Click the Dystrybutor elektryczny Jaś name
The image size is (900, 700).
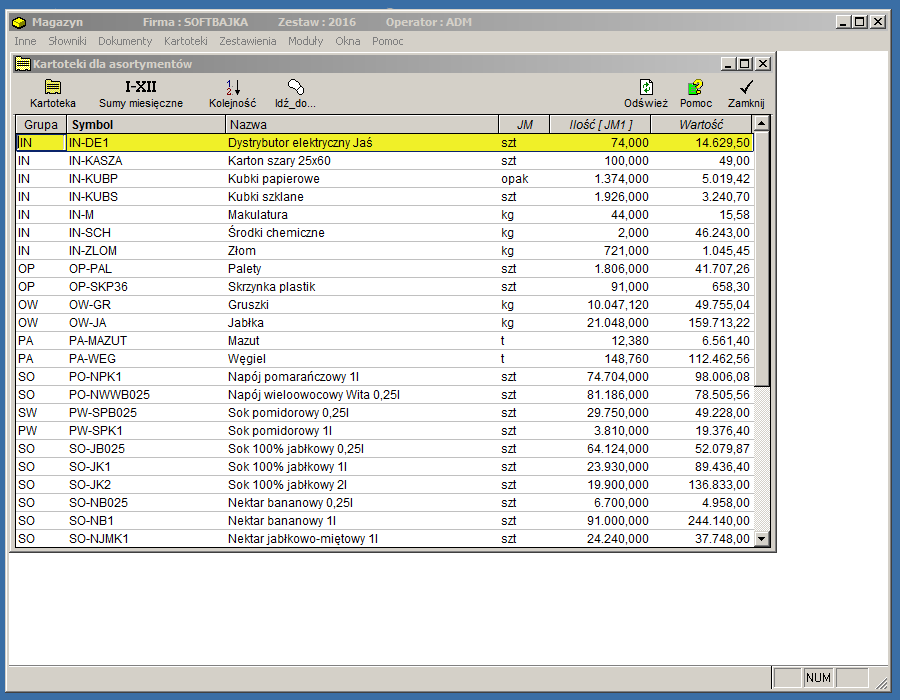click(x=300, y=143)
